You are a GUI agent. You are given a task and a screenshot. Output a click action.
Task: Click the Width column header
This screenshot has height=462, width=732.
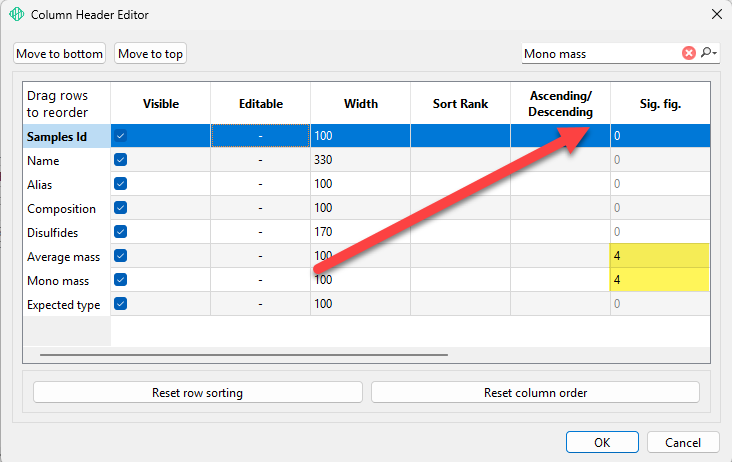[360, 103]
